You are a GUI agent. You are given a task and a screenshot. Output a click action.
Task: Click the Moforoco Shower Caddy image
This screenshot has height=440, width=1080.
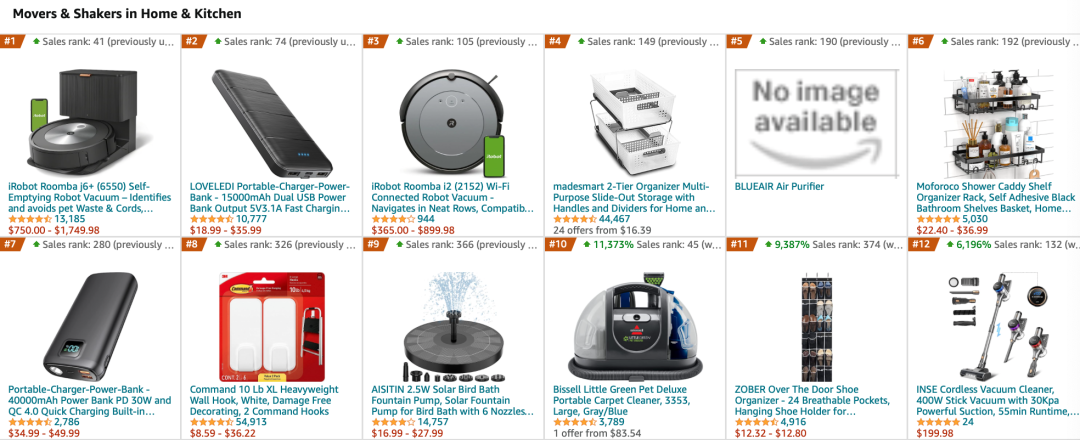(997, 123)
